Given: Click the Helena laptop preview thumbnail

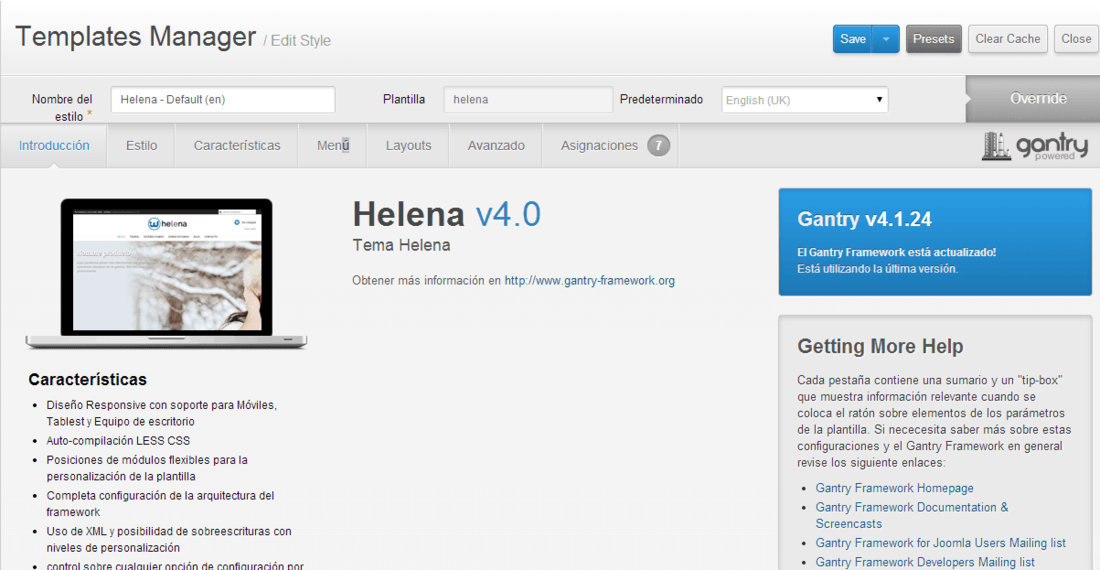Looking at the screenshot, I should click(166, 273).
